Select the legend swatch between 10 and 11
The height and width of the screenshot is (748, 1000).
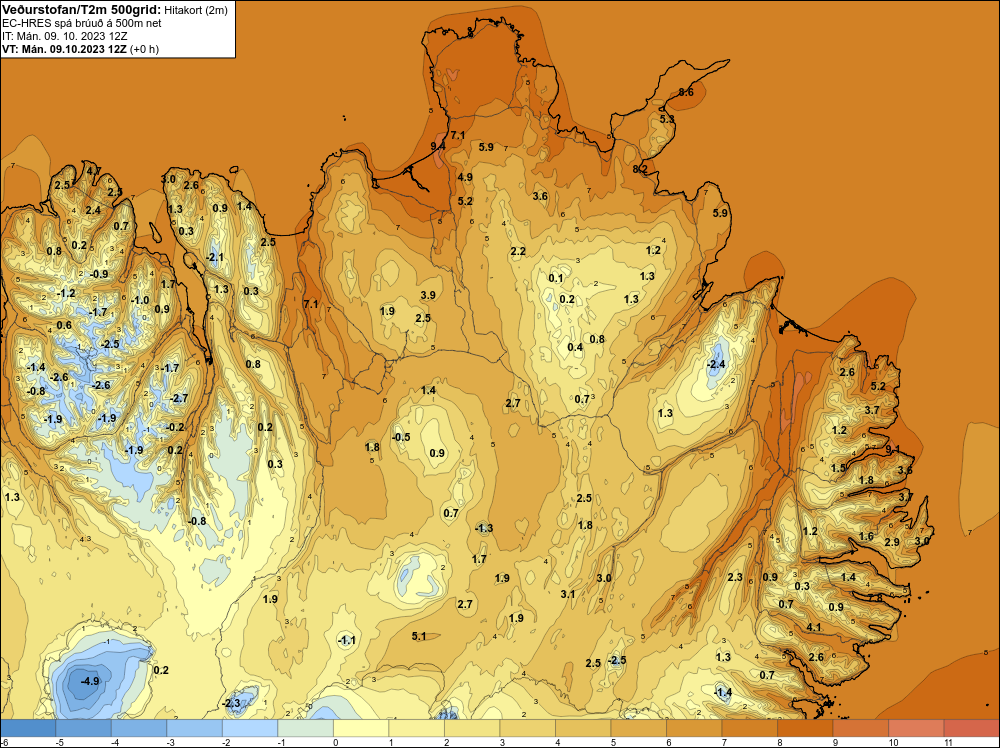916,728
